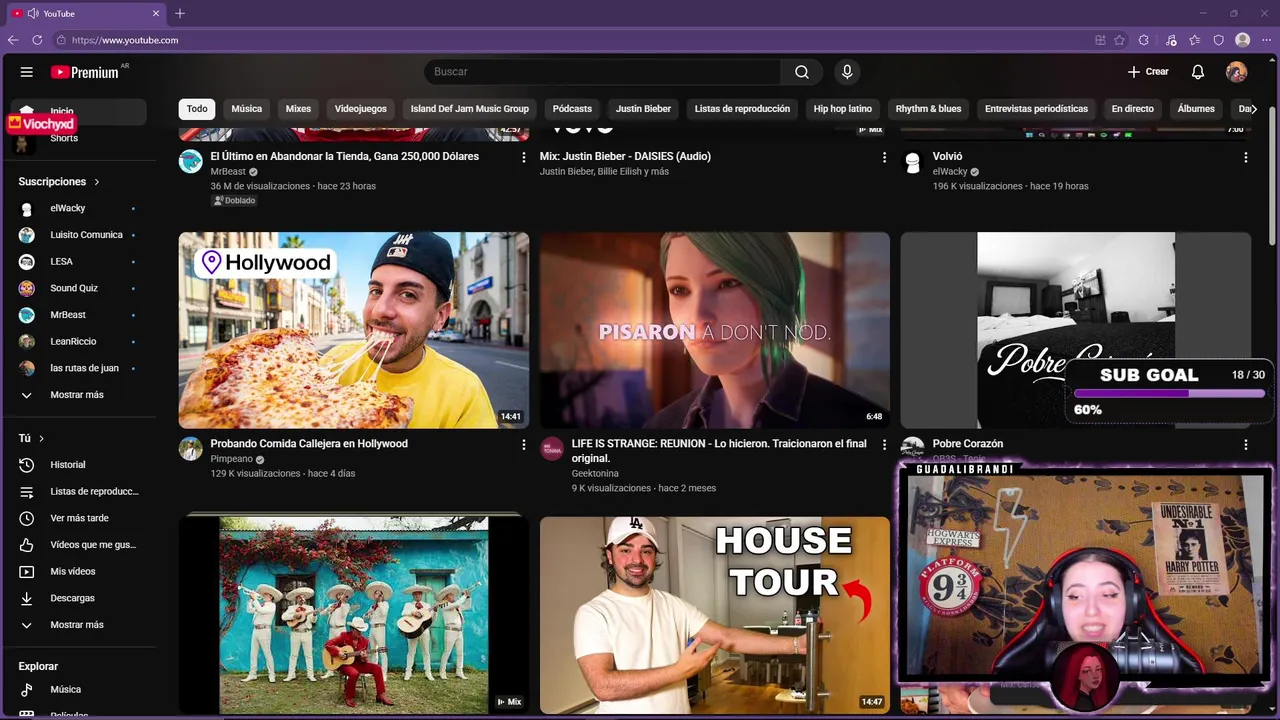Click the Crear button
The image size is (1280, 720).
1148,72
